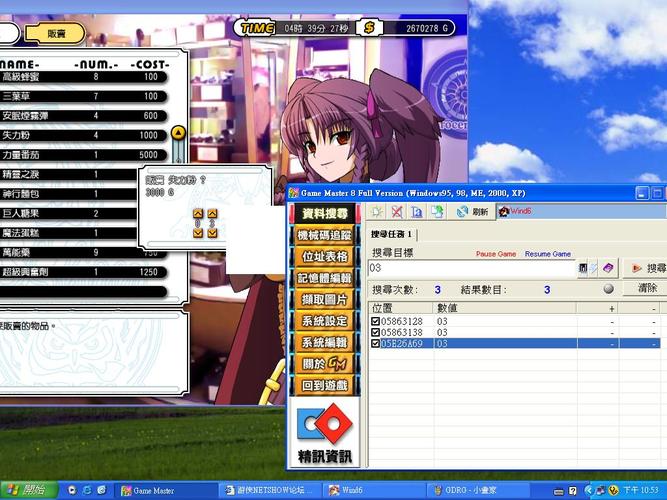The height and width of the screenshot is (500, 667).
Task: Select the 魔法蛋糕 item row
Action: (x=69, y=233)
